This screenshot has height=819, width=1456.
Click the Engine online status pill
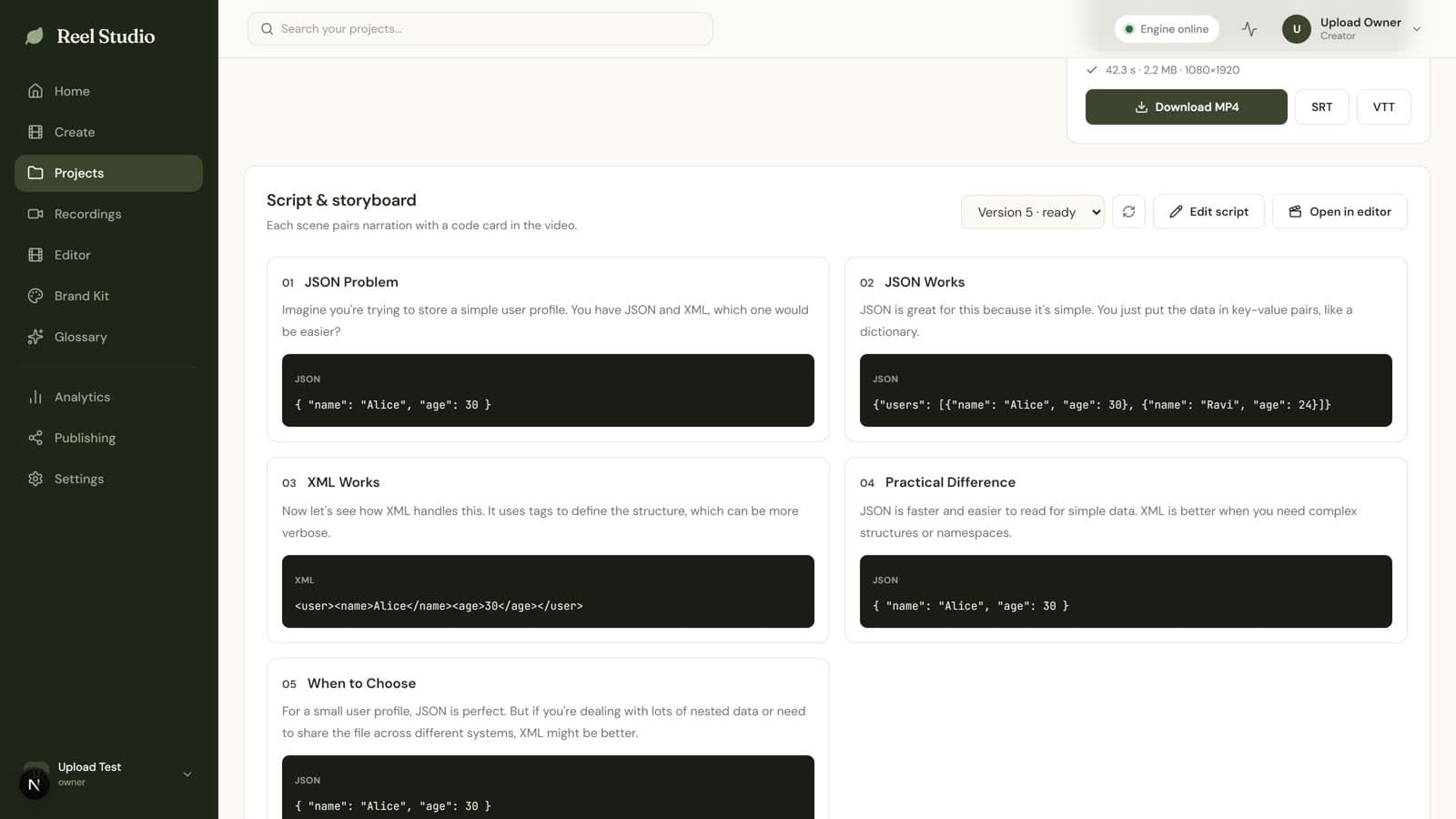1167,29
